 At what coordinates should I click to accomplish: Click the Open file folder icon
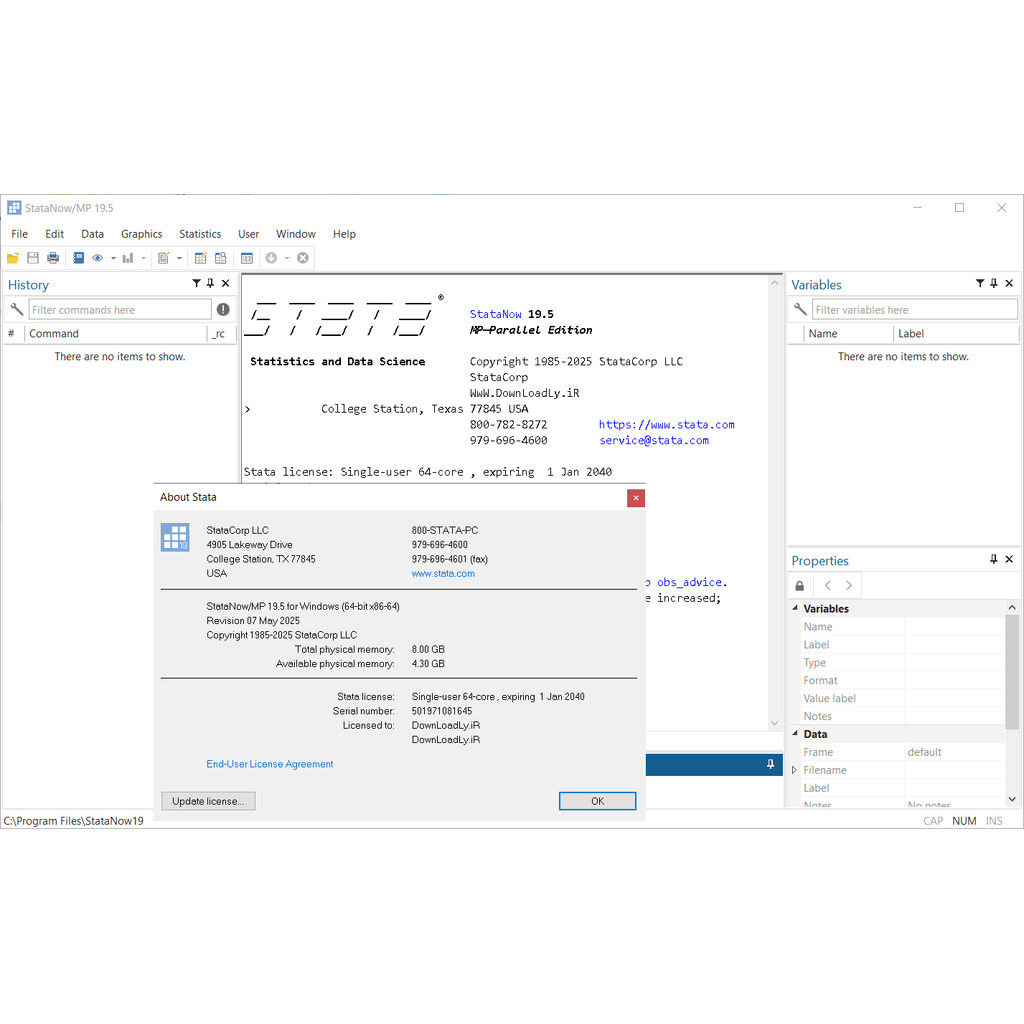13,258
